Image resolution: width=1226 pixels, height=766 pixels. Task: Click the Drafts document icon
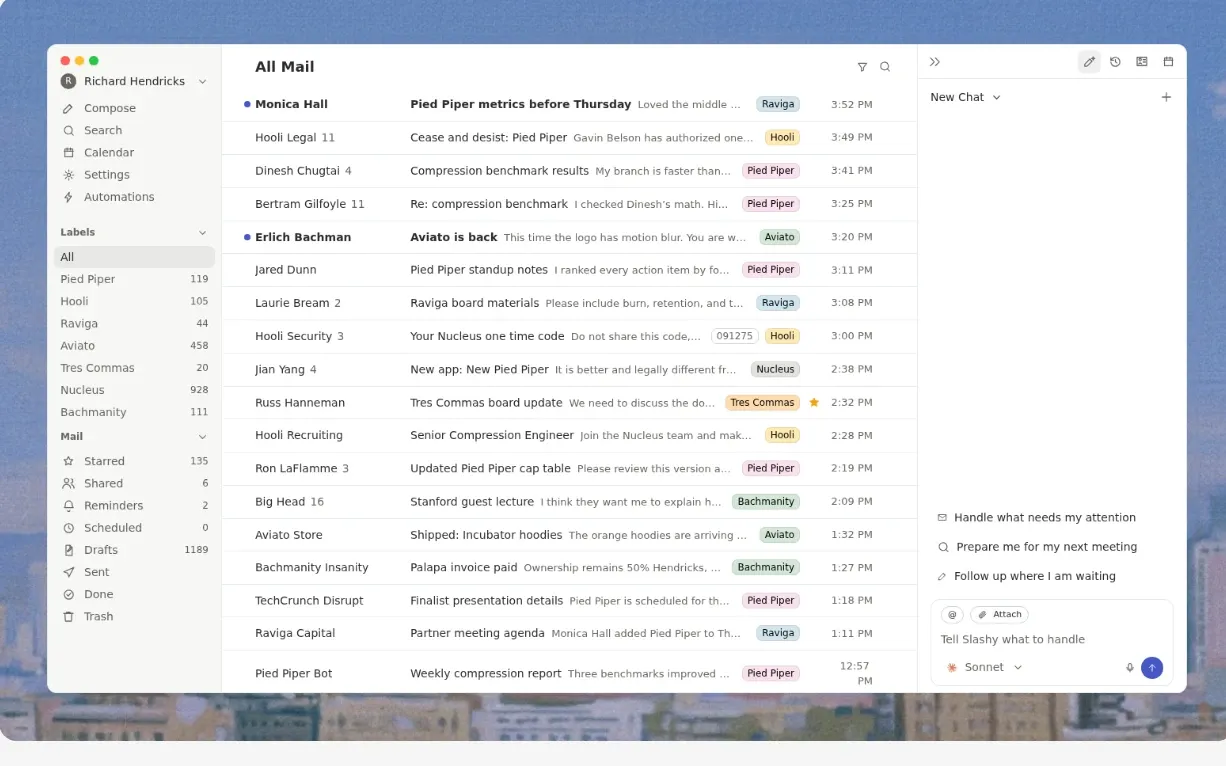68,550
